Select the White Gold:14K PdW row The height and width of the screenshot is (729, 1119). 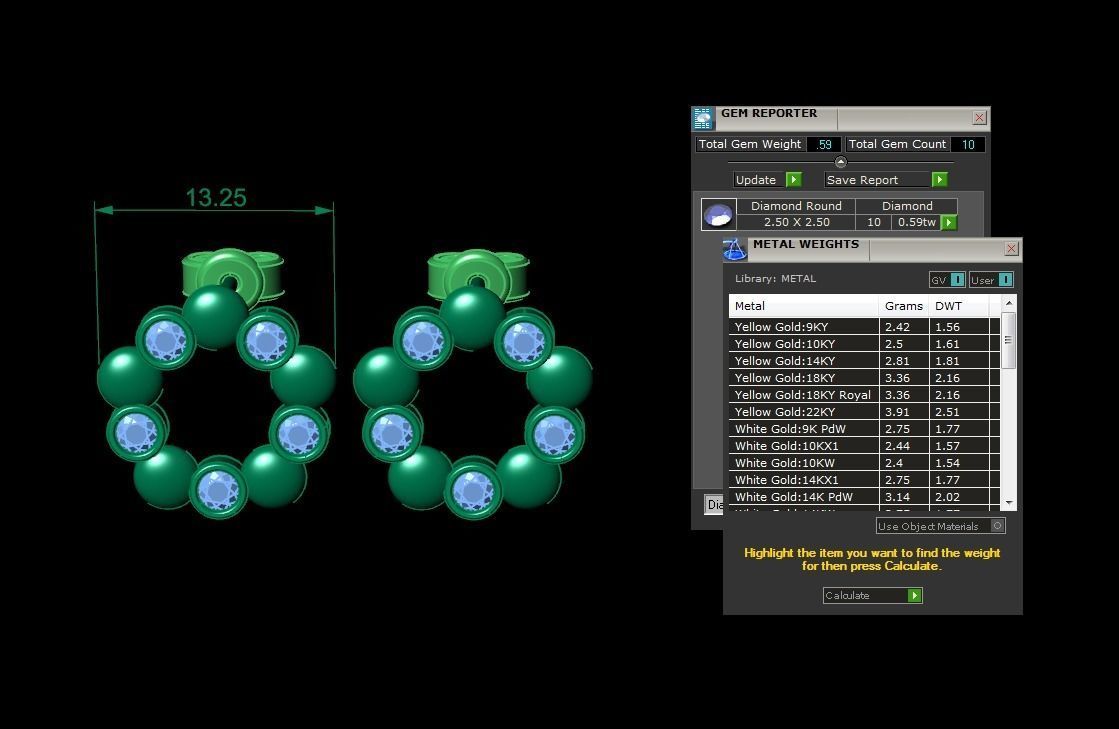864,497
